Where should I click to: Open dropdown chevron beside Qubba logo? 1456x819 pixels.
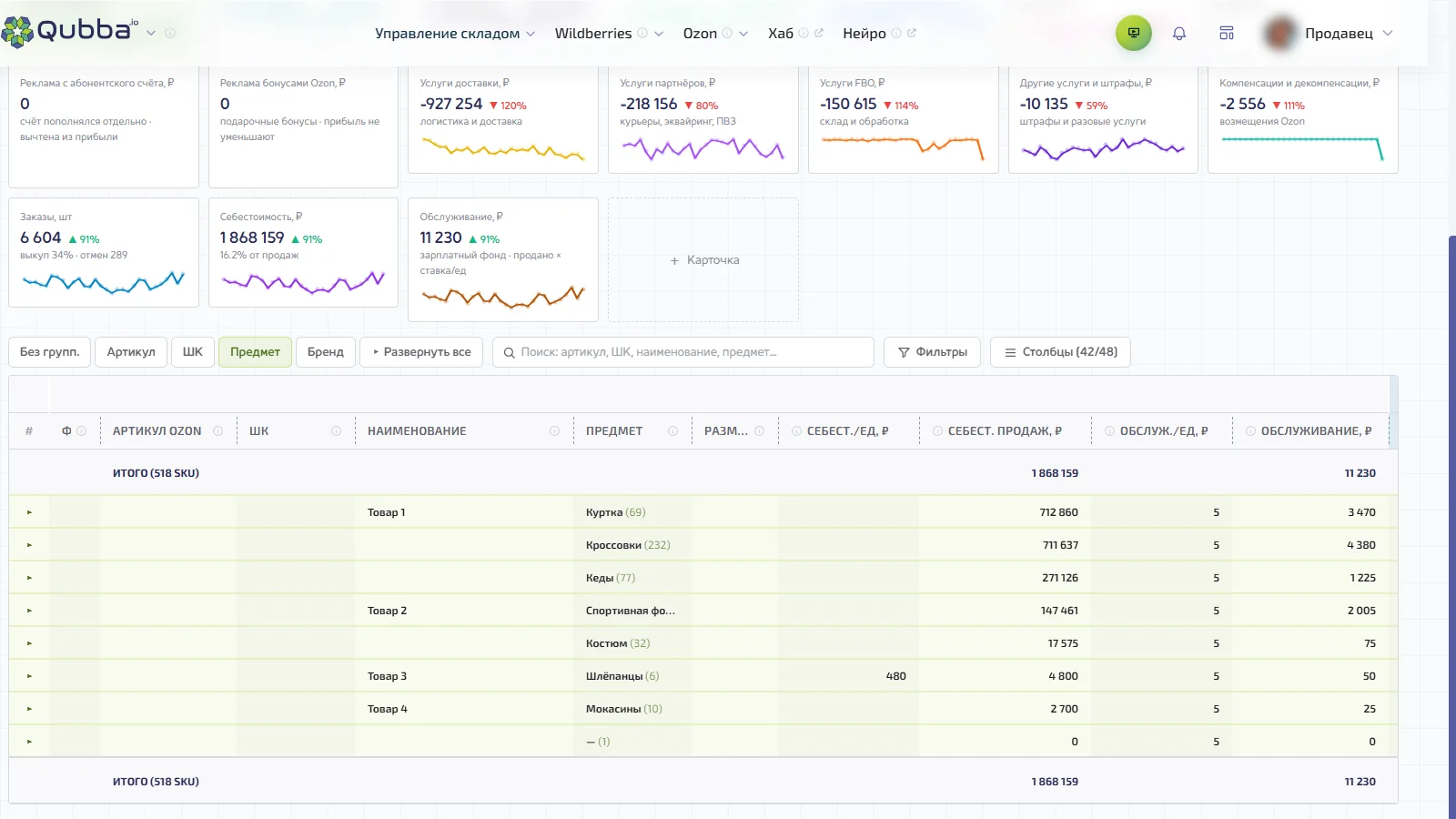(x=151, y=33)
